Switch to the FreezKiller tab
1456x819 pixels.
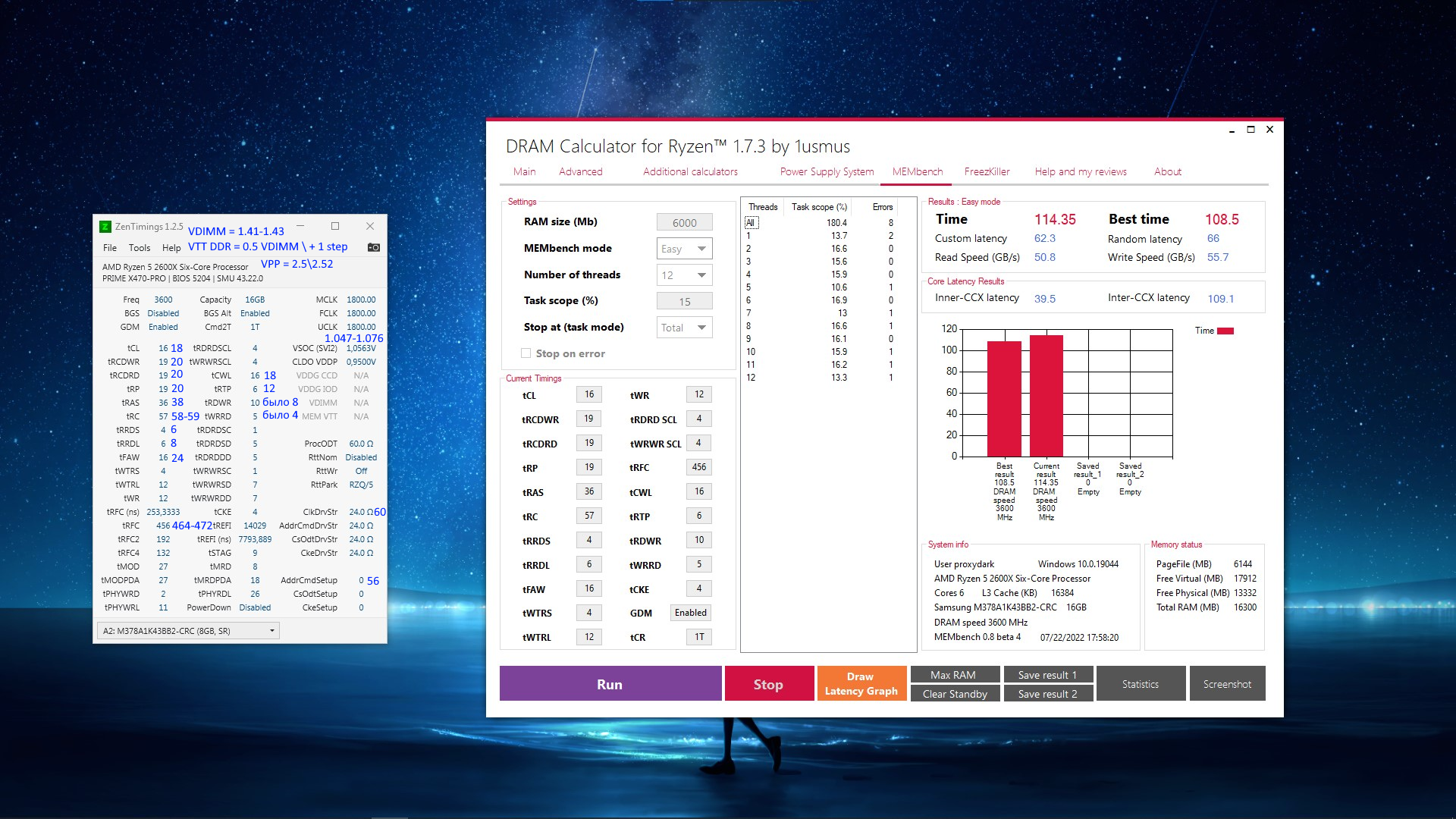pos(987,171)
